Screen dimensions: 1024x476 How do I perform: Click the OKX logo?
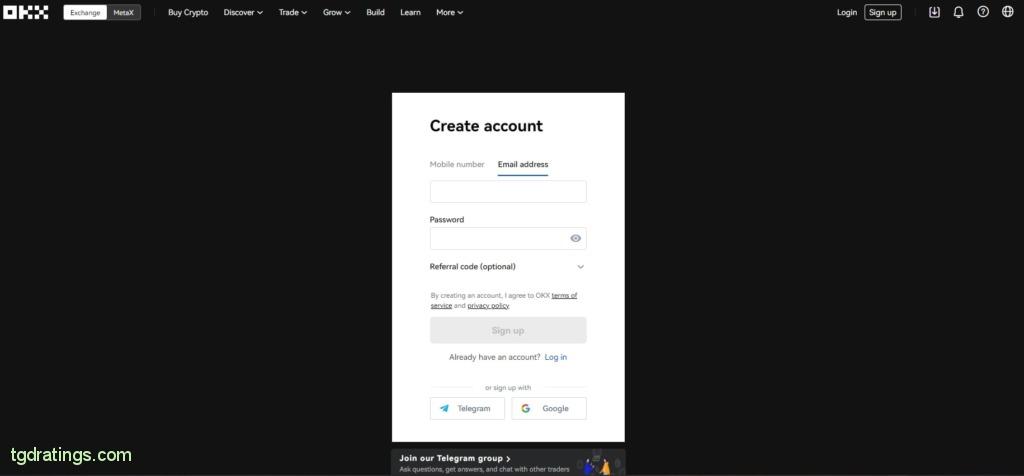click(25, 12)
